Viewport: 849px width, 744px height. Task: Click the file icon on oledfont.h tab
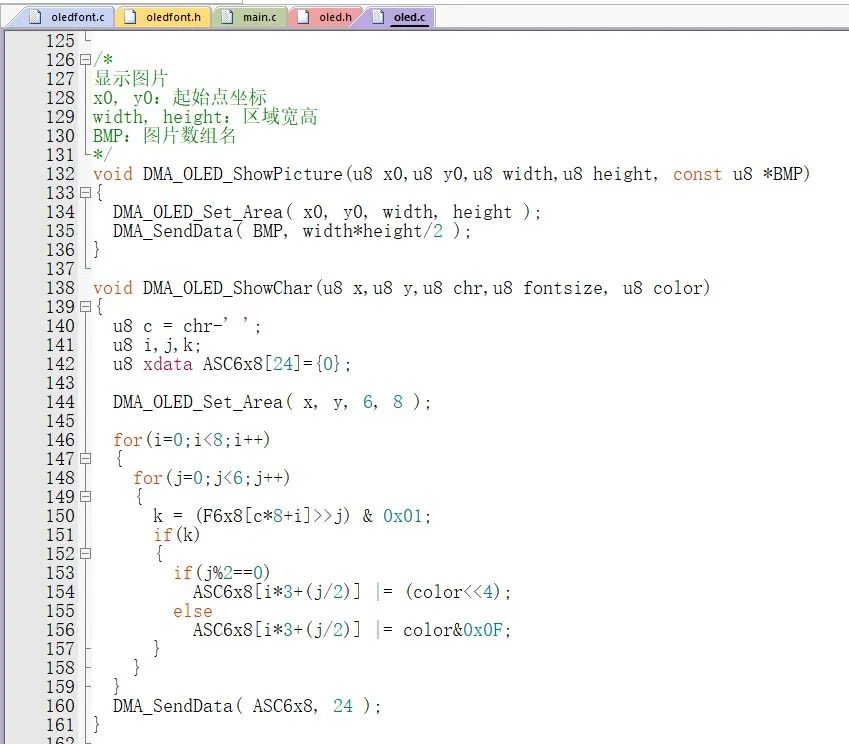[130, 17]
